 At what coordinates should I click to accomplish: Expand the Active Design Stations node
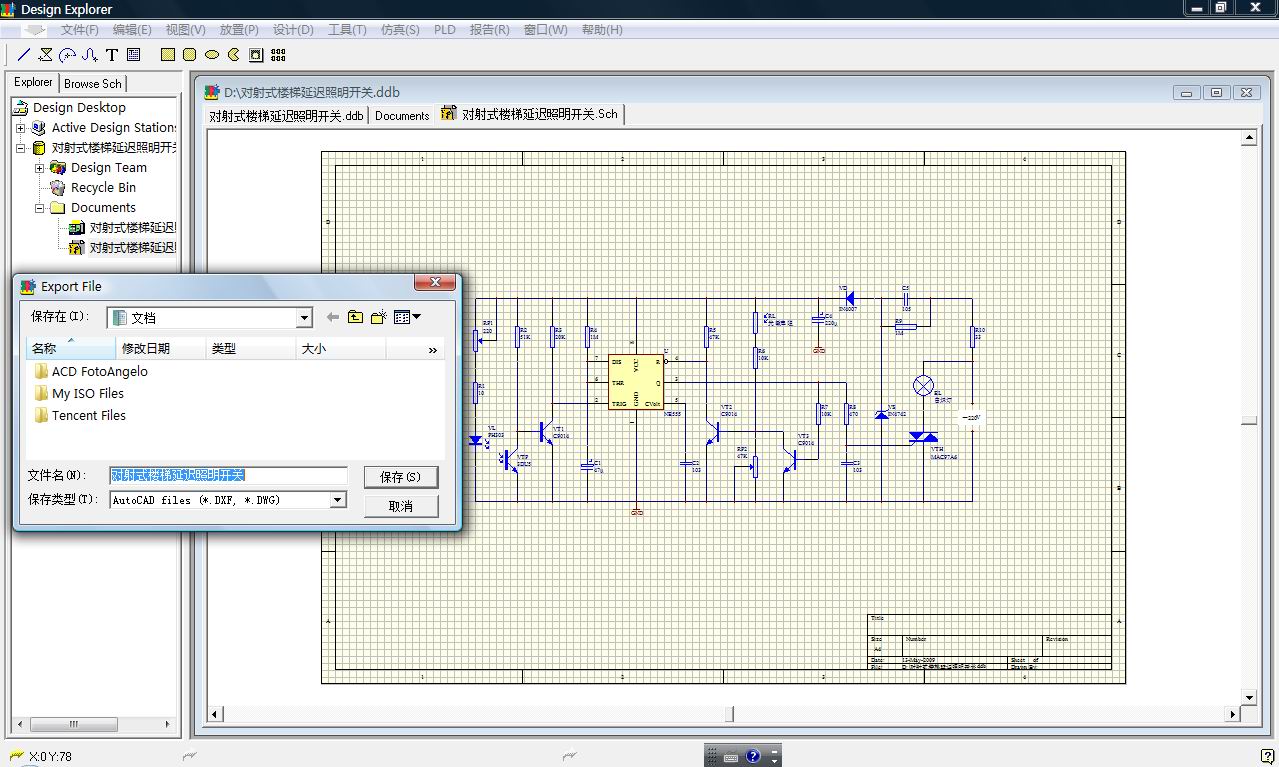pos(20,128)
